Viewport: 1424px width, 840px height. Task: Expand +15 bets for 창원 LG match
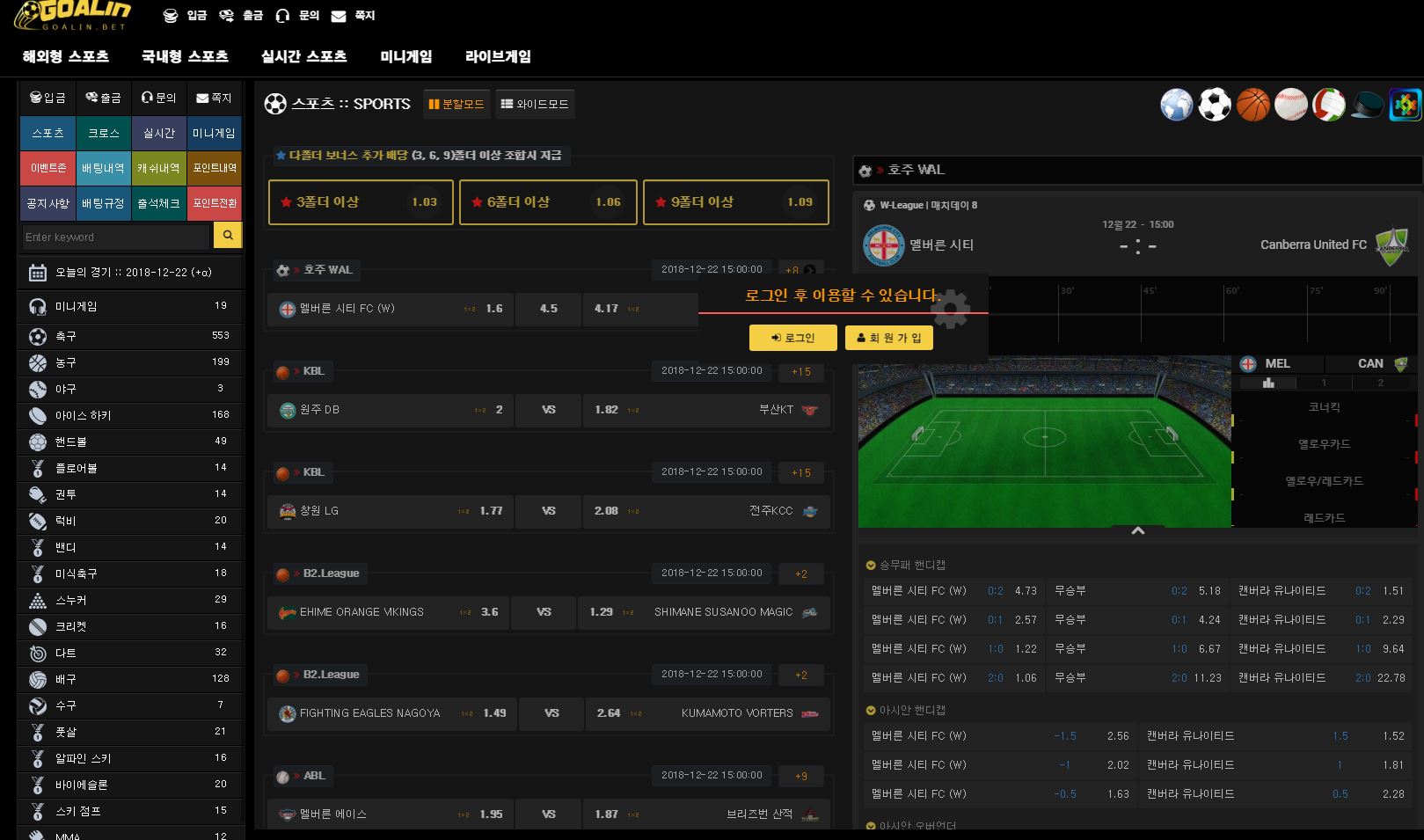click(801, 472)
